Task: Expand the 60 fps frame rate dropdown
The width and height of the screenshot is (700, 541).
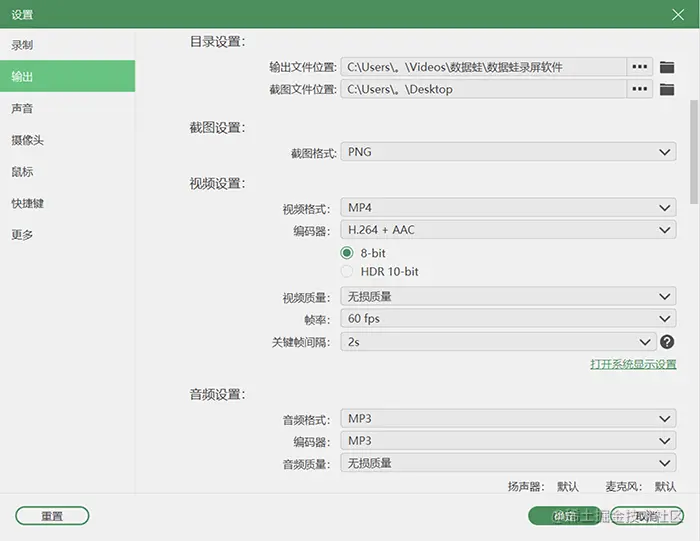Action: point(508,319)
